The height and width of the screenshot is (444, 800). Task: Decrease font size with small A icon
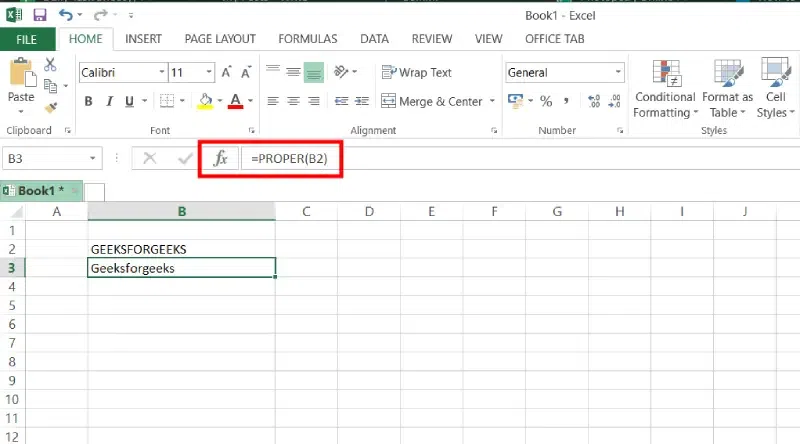pyautogui.click(x=246, y=72)
